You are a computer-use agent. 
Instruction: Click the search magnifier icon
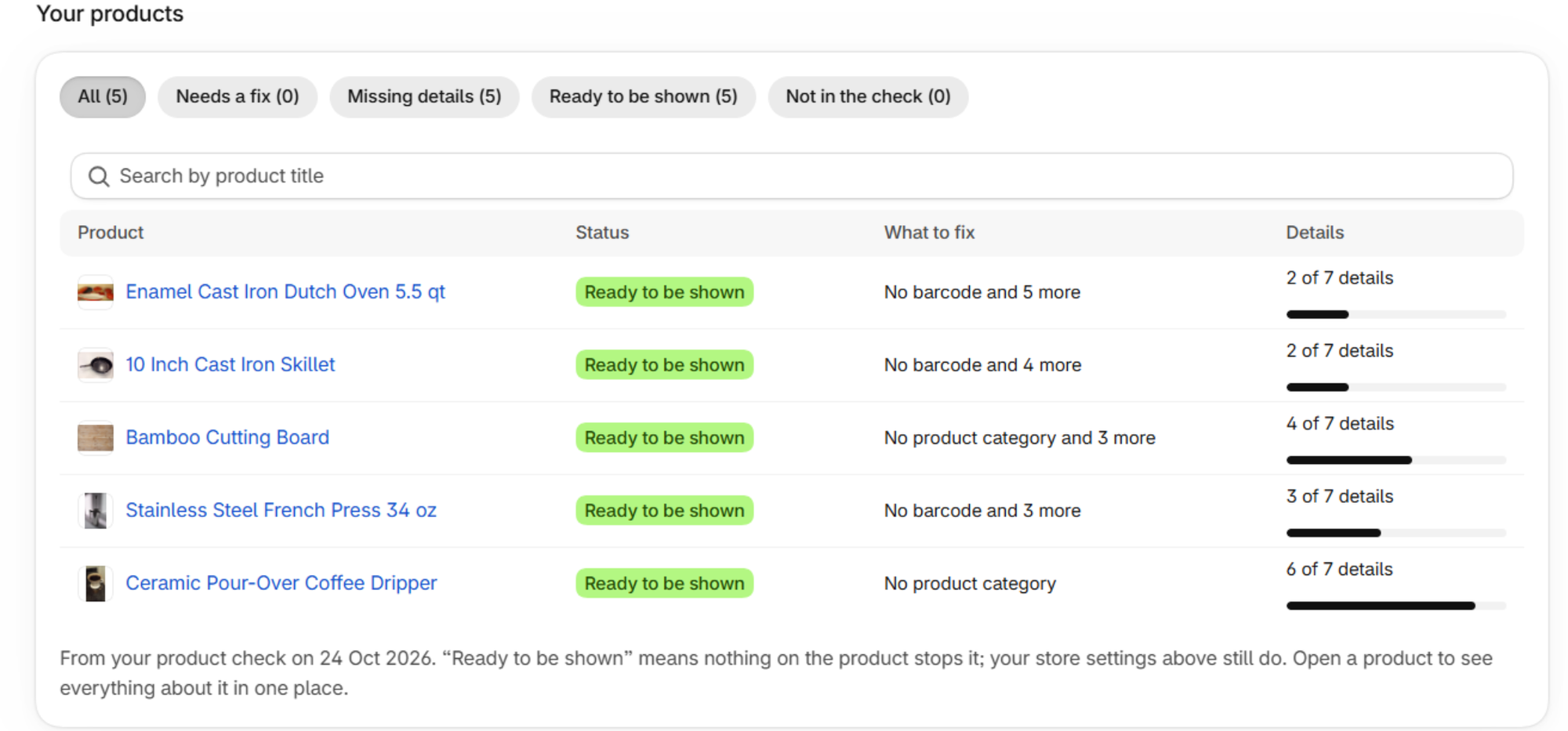(98, 176)
